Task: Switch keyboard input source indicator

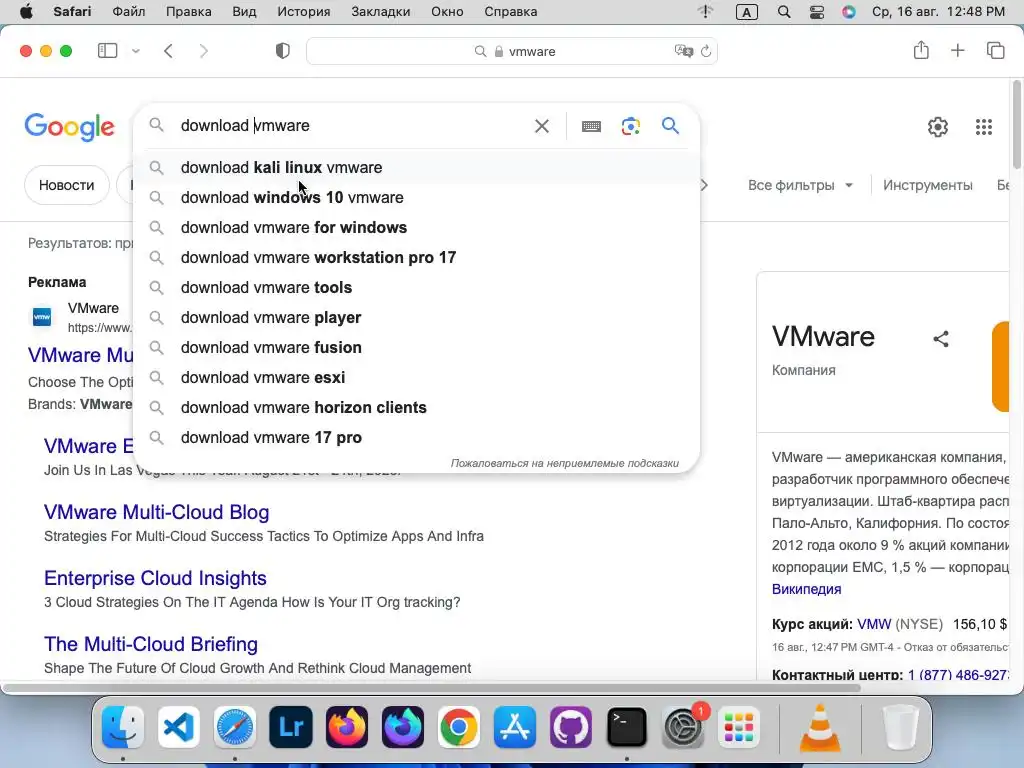Action: (x=746, y=12)
